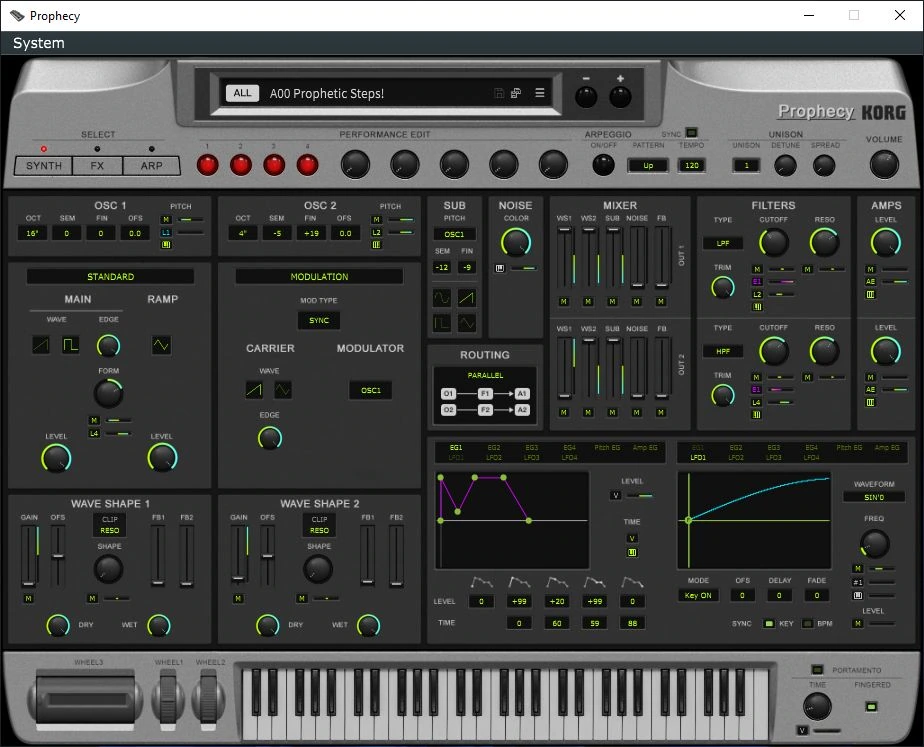Switch to the FX select tab

click(x=97, y=166)
